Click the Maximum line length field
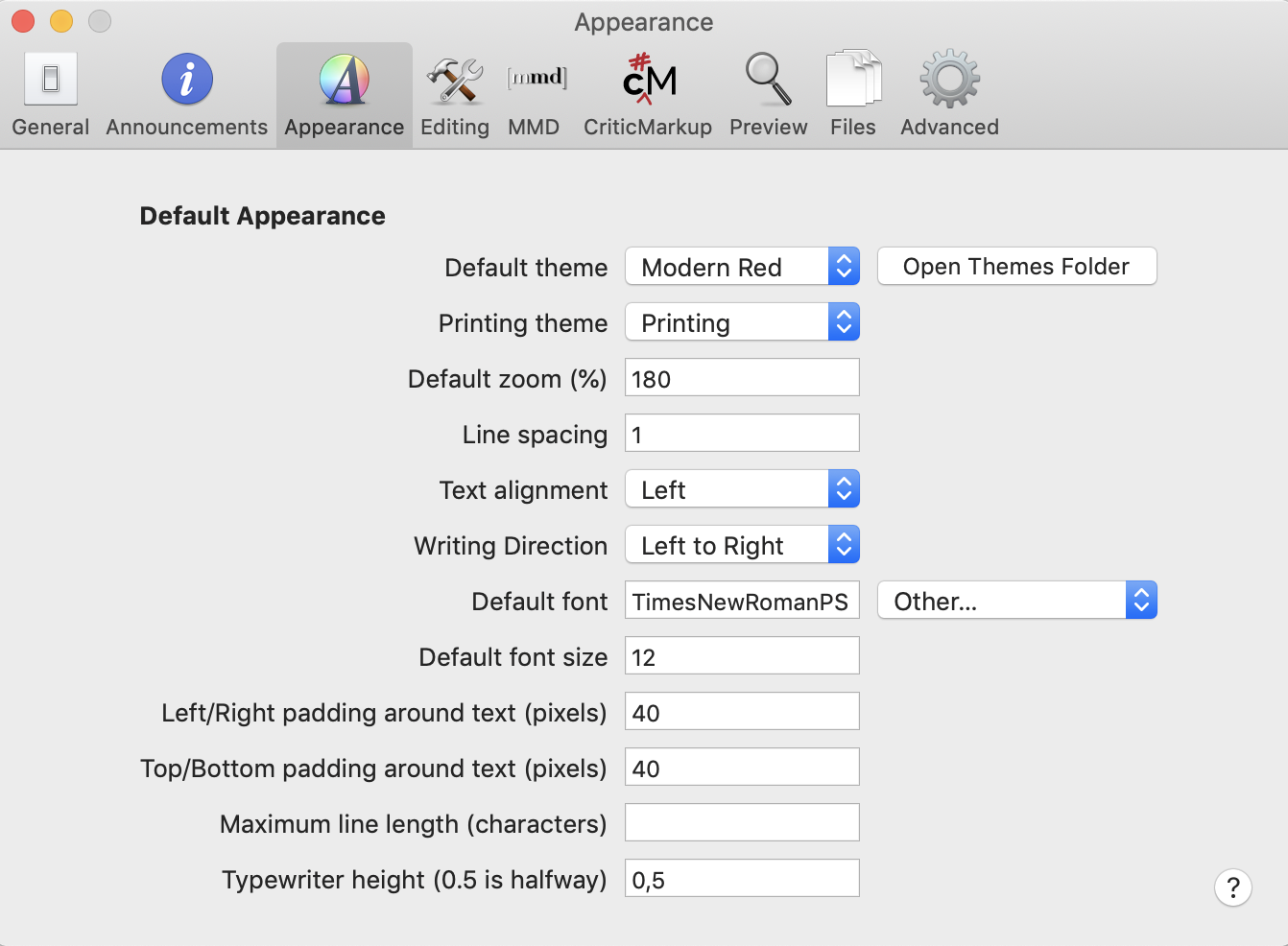Image resolution: width=1288 pixels, height=946 pixels. [x=742, y=823]
